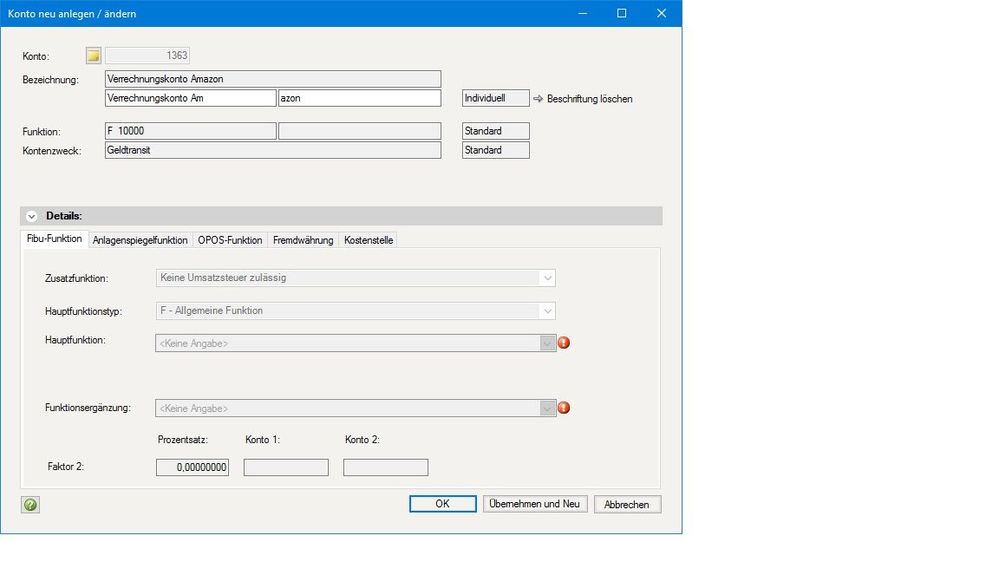Click the Standard button in Funktion row
The image size is (999, 562).
(496, 131)
